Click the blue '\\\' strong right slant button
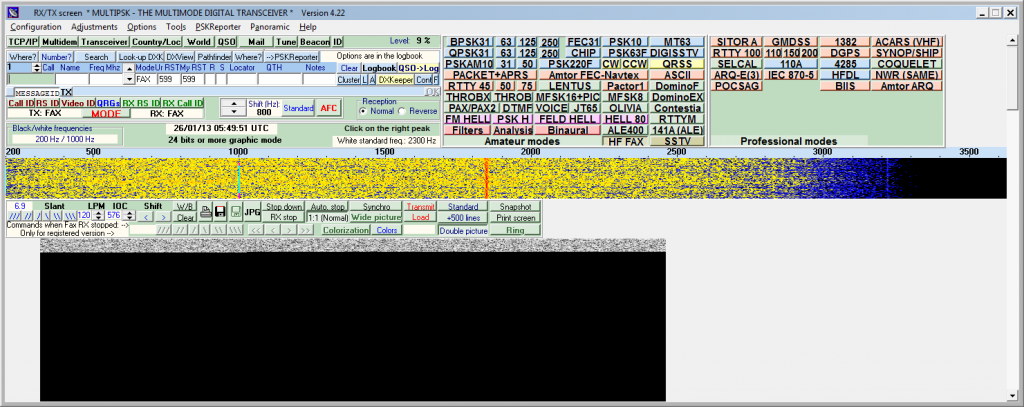 [x=71, y=216]
